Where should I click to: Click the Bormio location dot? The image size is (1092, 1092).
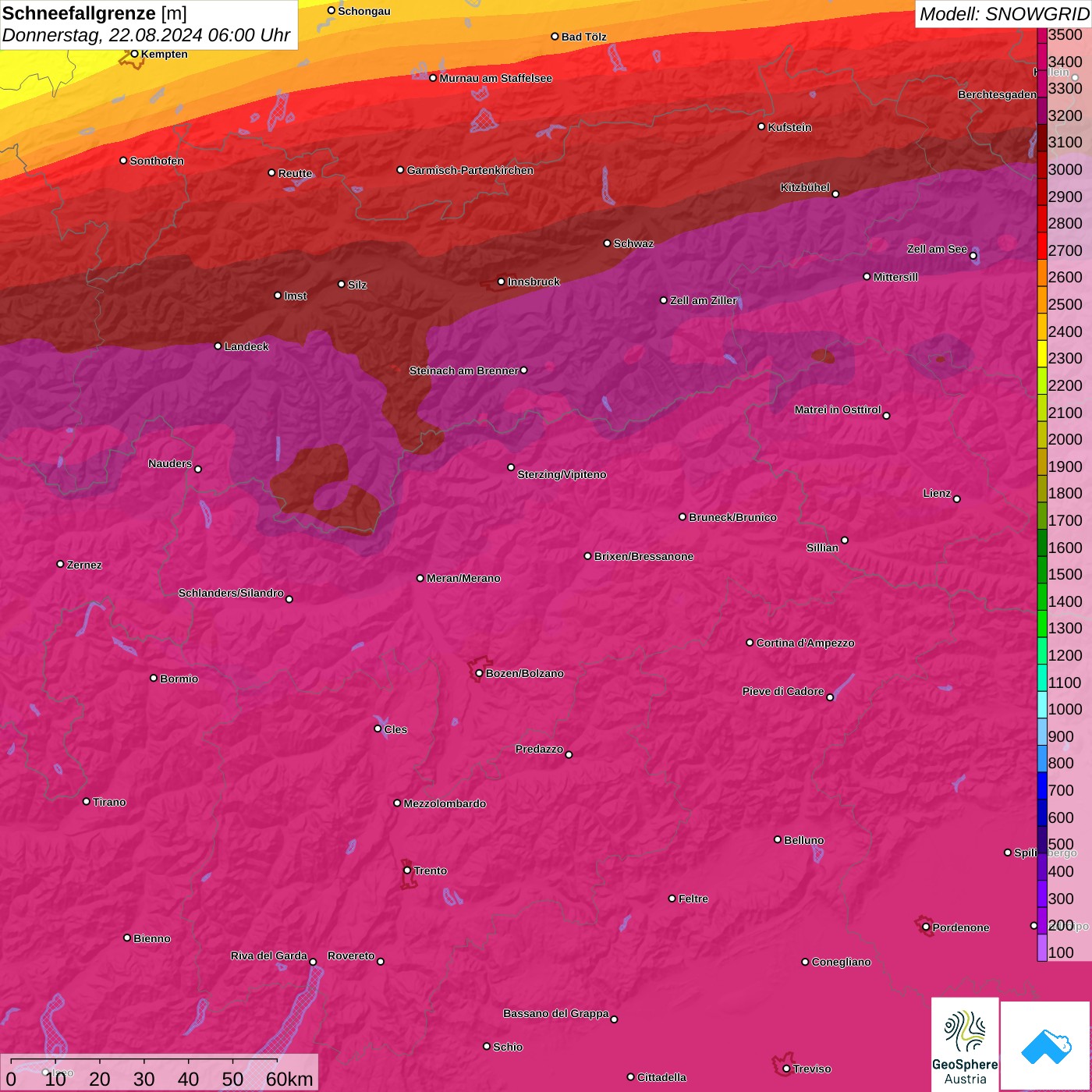click(x=154, y=678)
